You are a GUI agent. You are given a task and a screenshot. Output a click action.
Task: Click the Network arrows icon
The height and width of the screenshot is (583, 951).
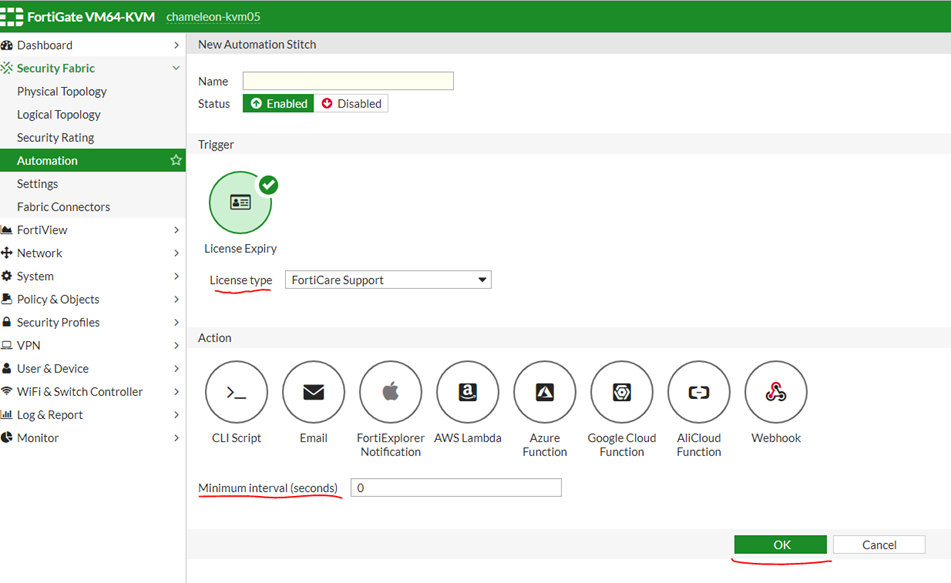(7, 253)
